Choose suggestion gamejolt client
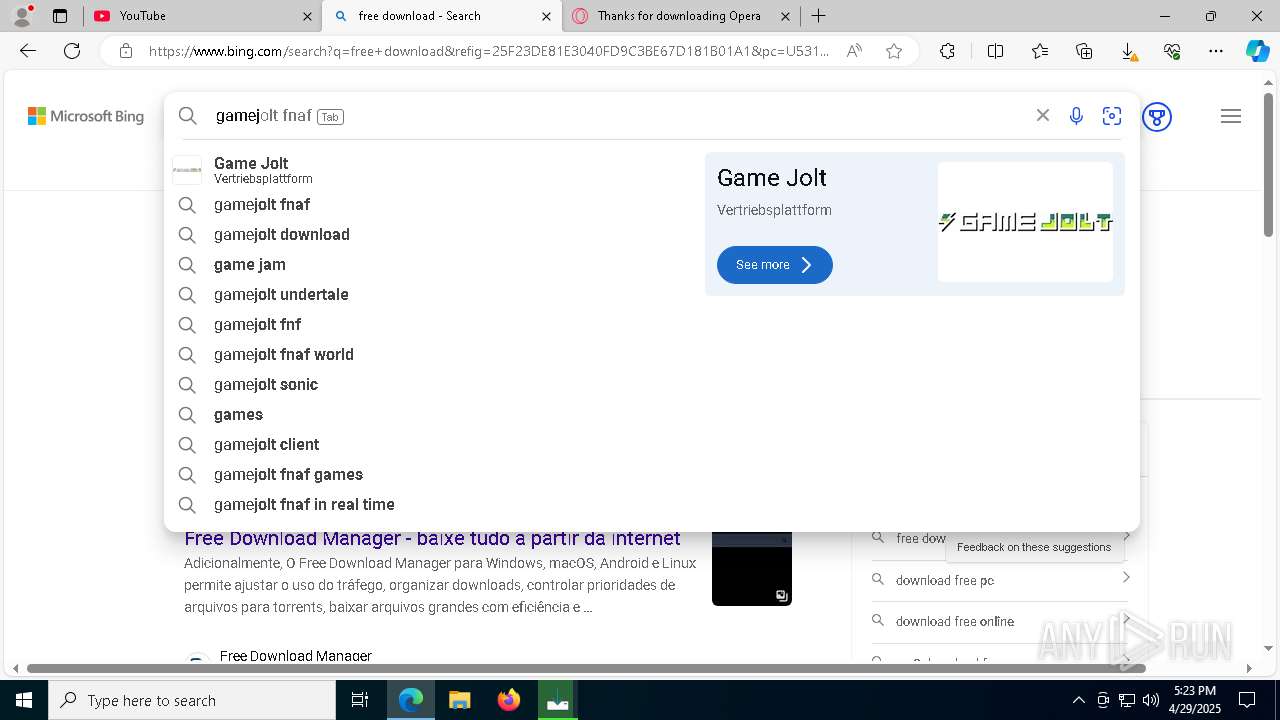This screenshot has width=1280, height=720. point(430,444)
